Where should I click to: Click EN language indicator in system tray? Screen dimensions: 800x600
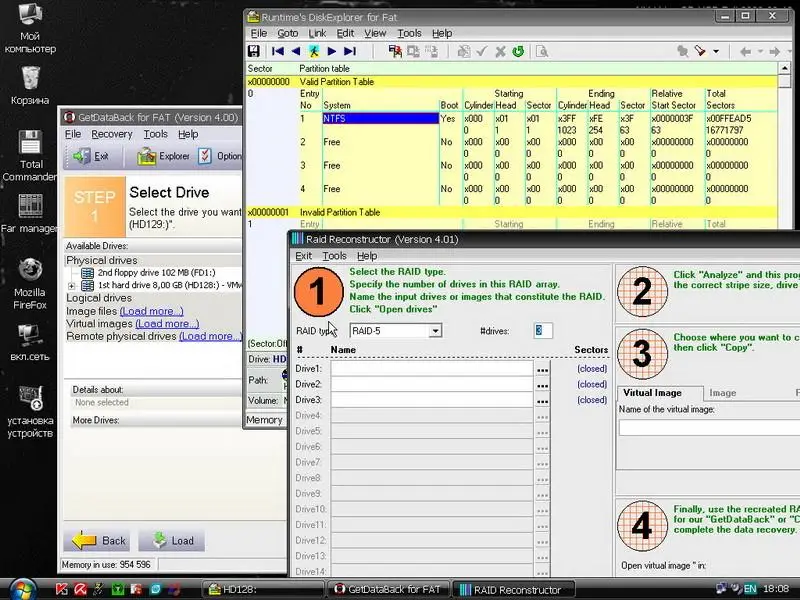[x=750, y=589]
